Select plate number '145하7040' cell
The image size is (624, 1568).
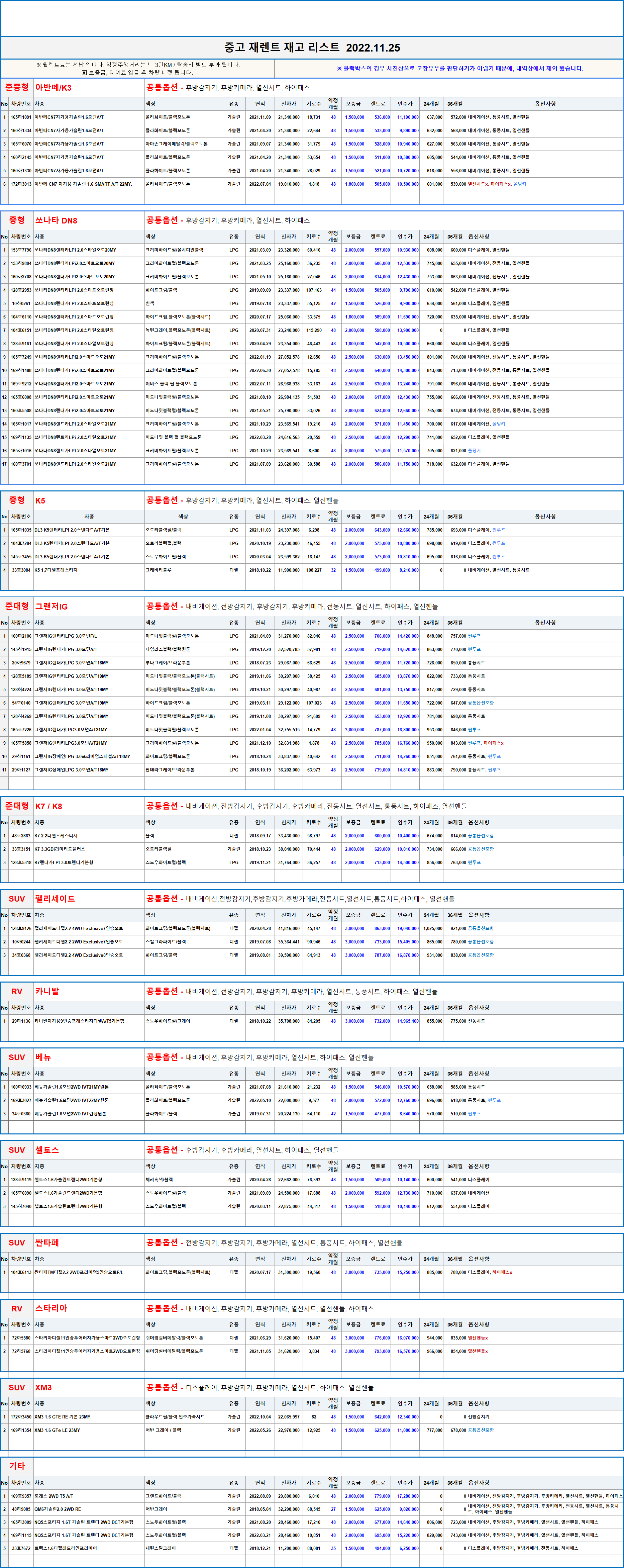[x=21, y=1206]
